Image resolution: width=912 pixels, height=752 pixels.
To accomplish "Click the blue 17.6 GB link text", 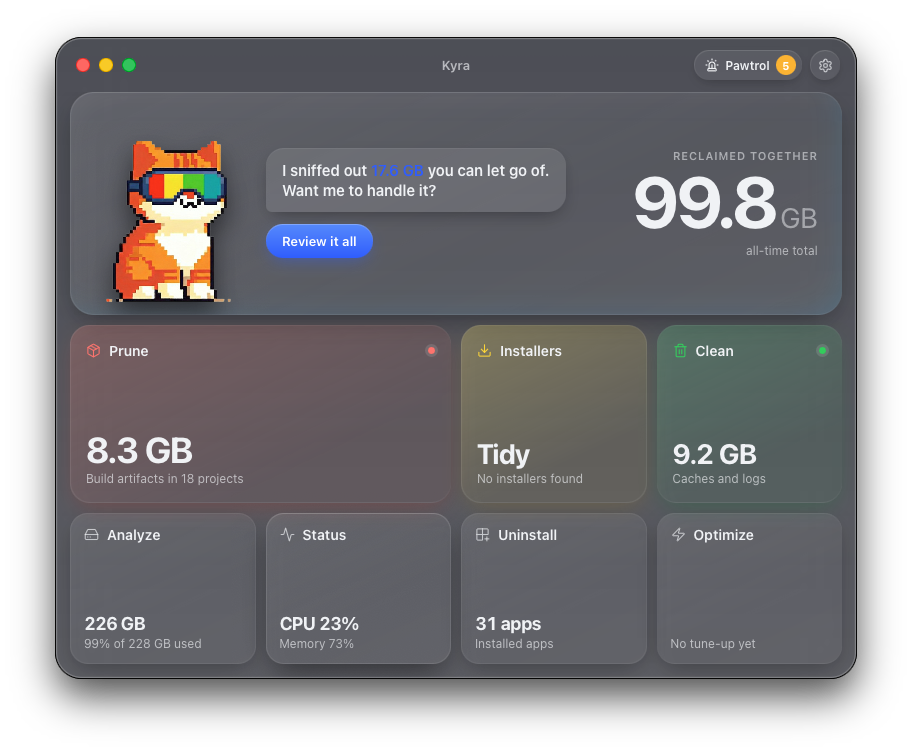I will tap(397, 170).
